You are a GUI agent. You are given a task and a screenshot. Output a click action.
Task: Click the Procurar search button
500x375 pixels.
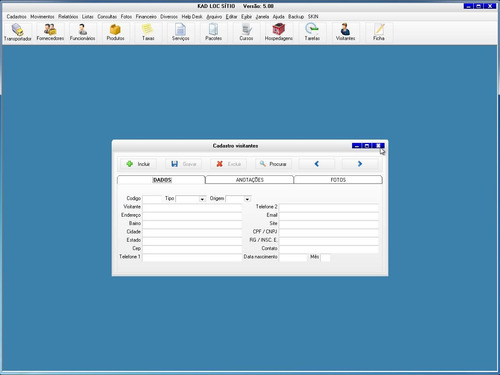273,164
